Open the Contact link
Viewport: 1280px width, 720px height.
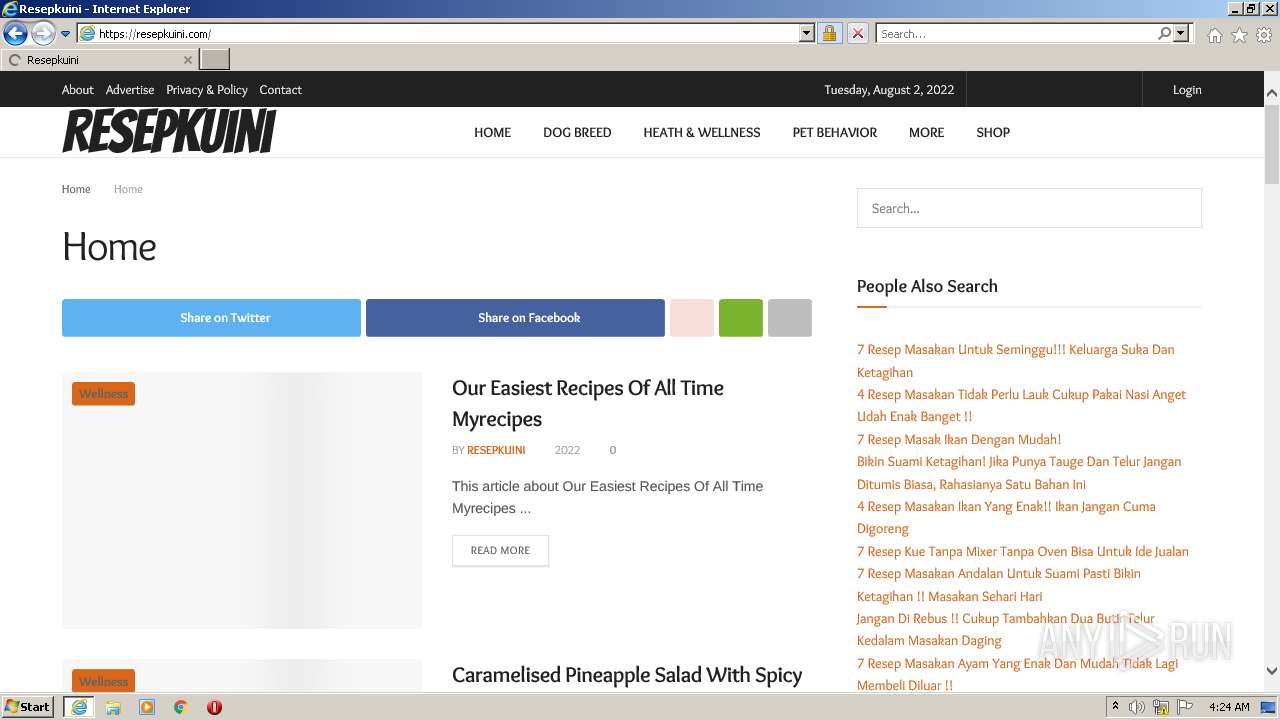280,90
